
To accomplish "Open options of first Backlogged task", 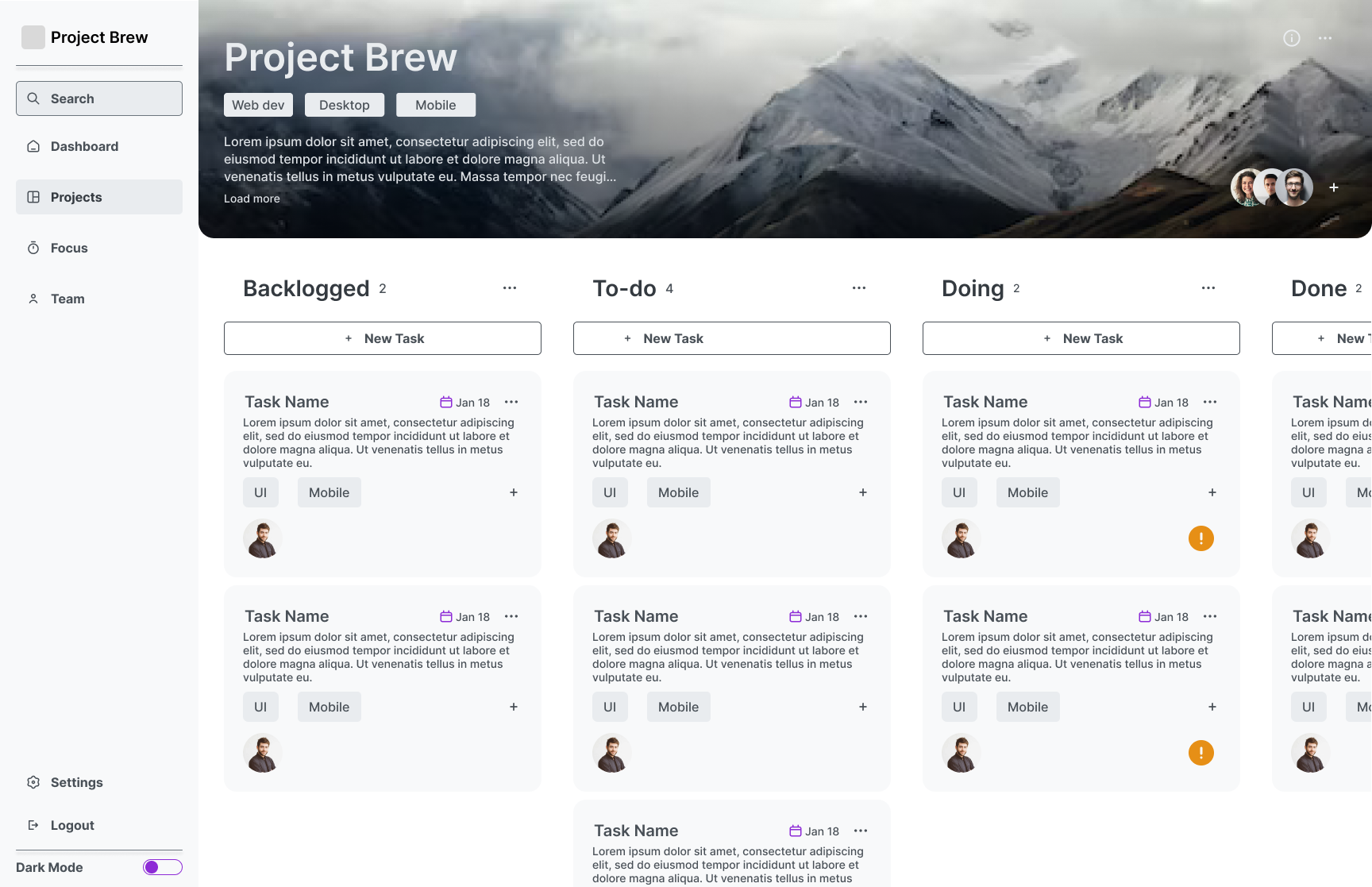I will click(x=511, y=403).
